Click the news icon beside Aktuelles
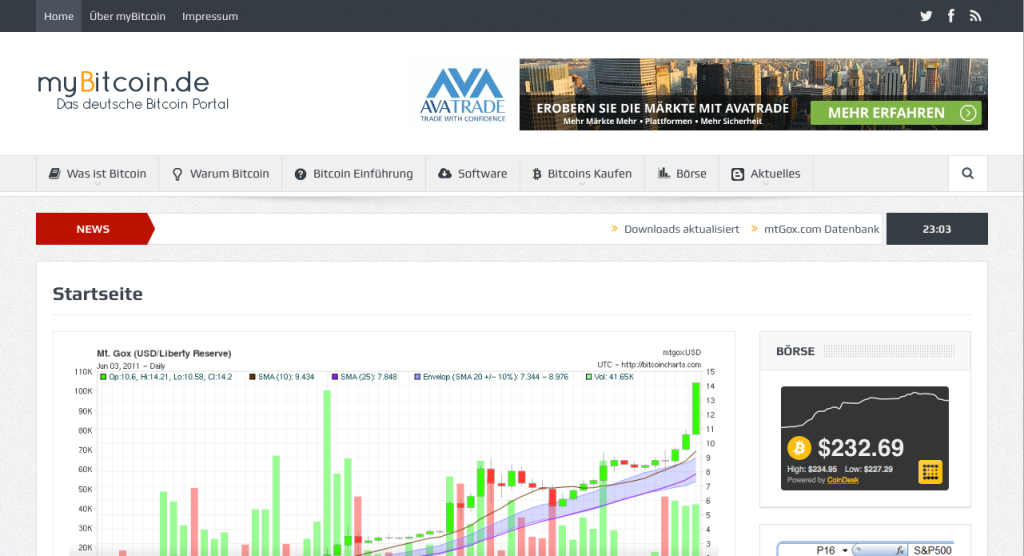Screen dimensions: 1024x556 pos(737,174)
